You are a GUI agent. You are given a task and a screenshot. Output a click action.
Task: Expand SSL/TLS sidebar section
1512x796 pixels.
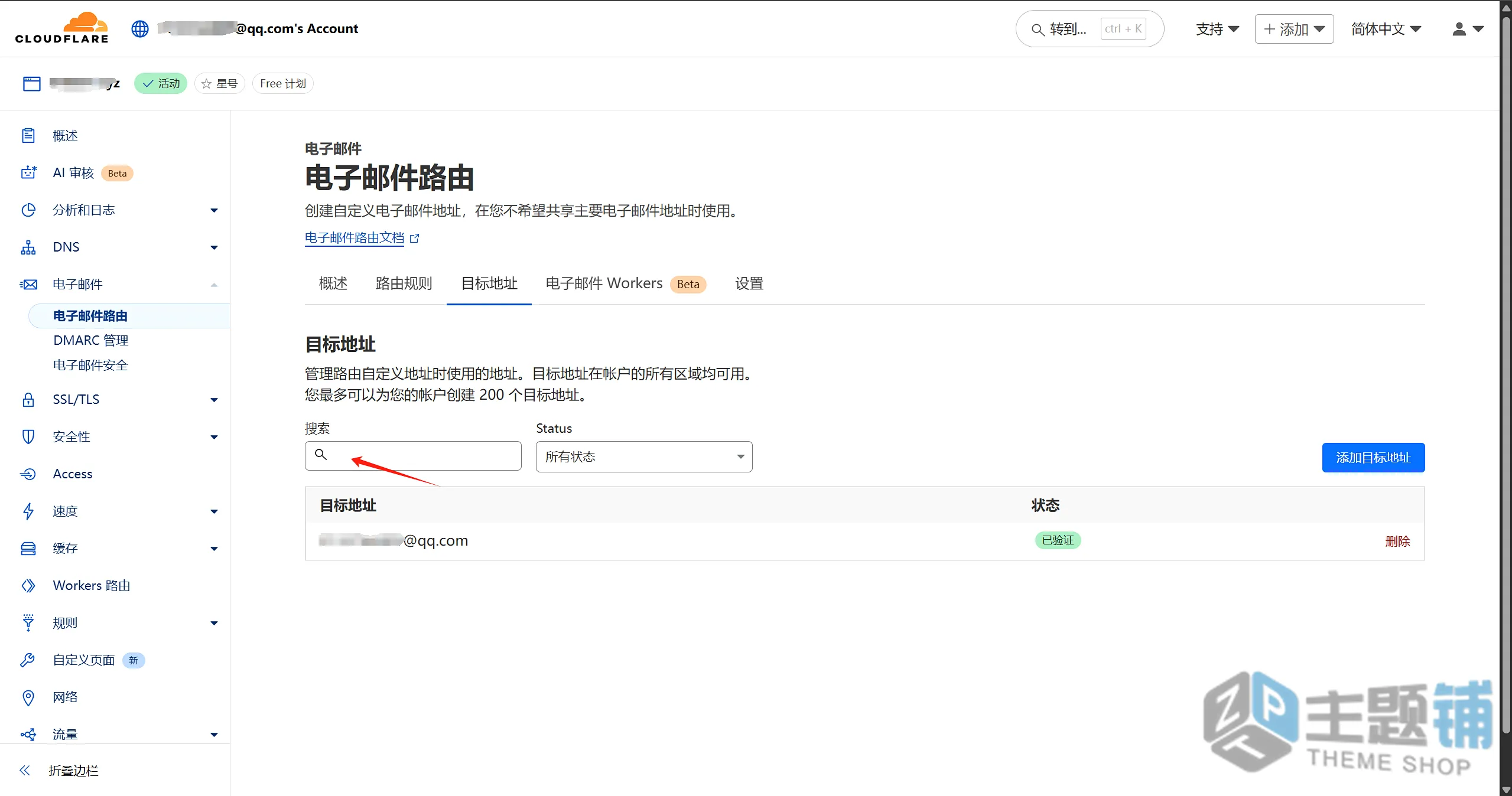tap(214, 400)
